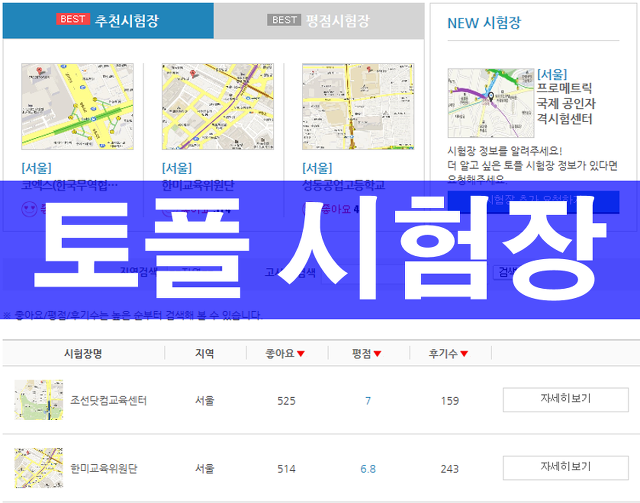Viewport: 640px width, 503px height.
Task: Open 조선닷컴교육센터 name in list
Action: [109, 400]
